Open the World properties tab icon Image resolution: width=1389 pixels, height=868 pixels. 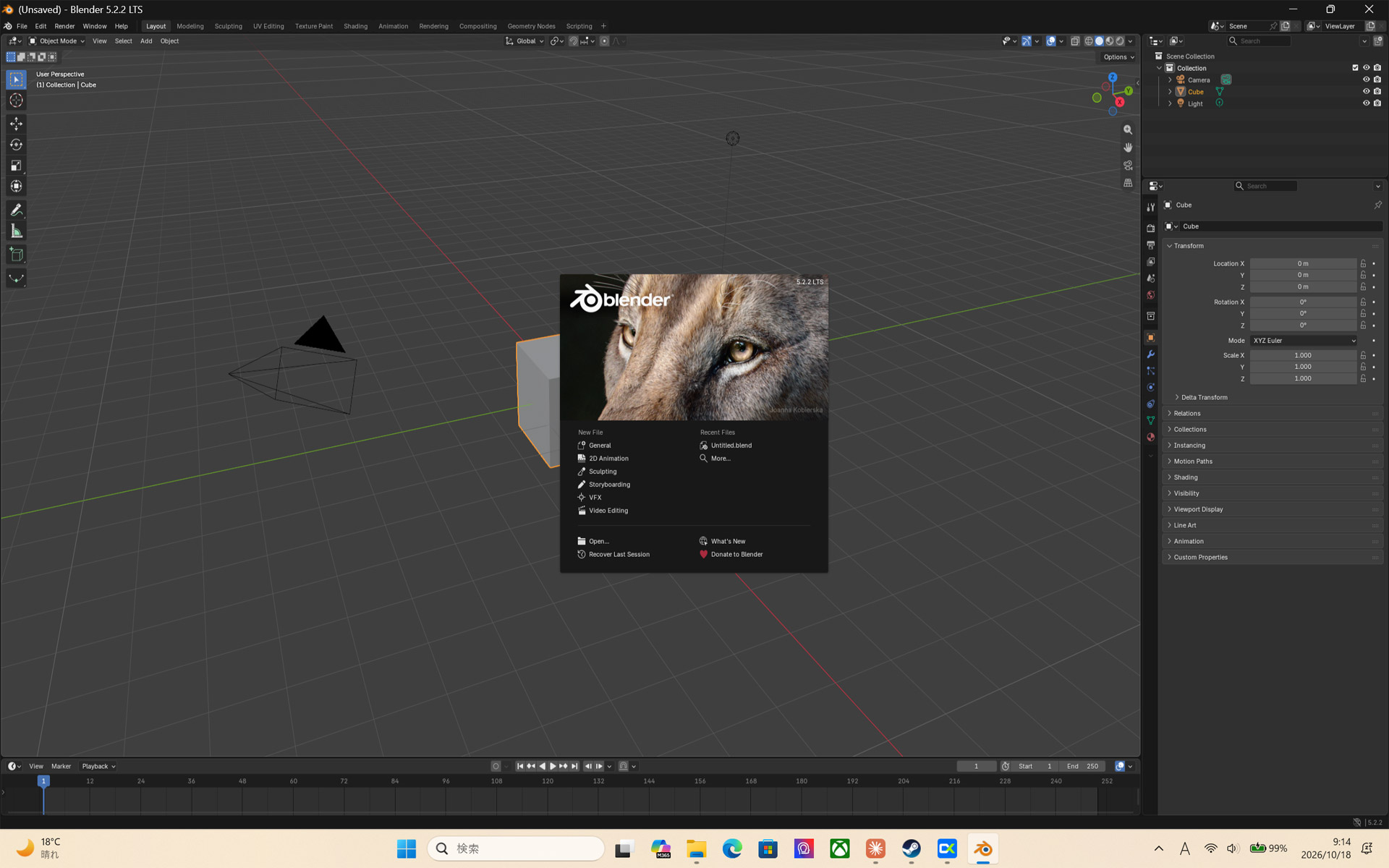[1150, 295]
